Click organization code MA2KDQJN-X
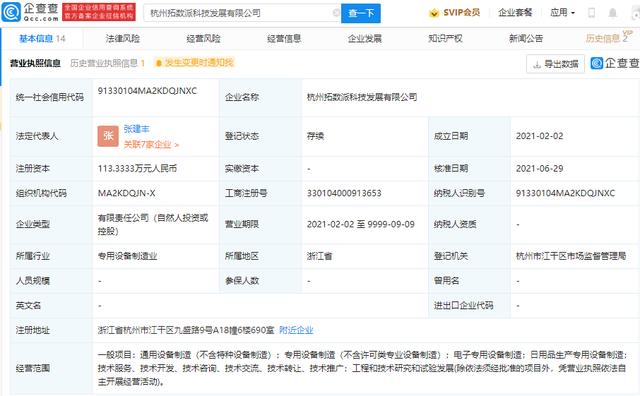Image resolution: width=640 pixels, height=396 pixels. (x=127, y=193)
